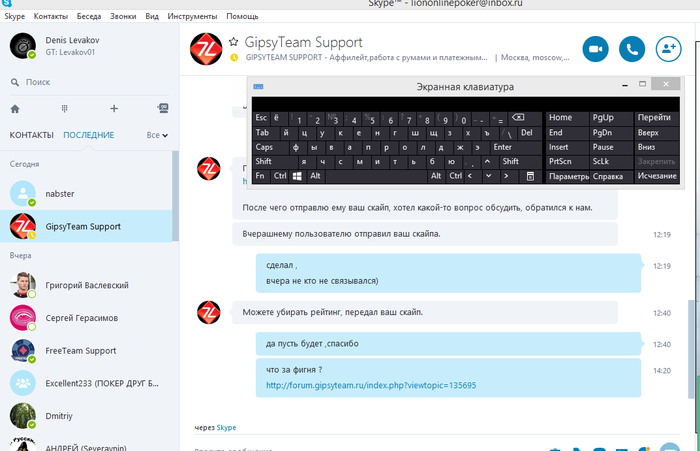Toggle right Alt key on on-screen keyboard
The width and height of the screenshot is (700, 451).
point(436,176)
